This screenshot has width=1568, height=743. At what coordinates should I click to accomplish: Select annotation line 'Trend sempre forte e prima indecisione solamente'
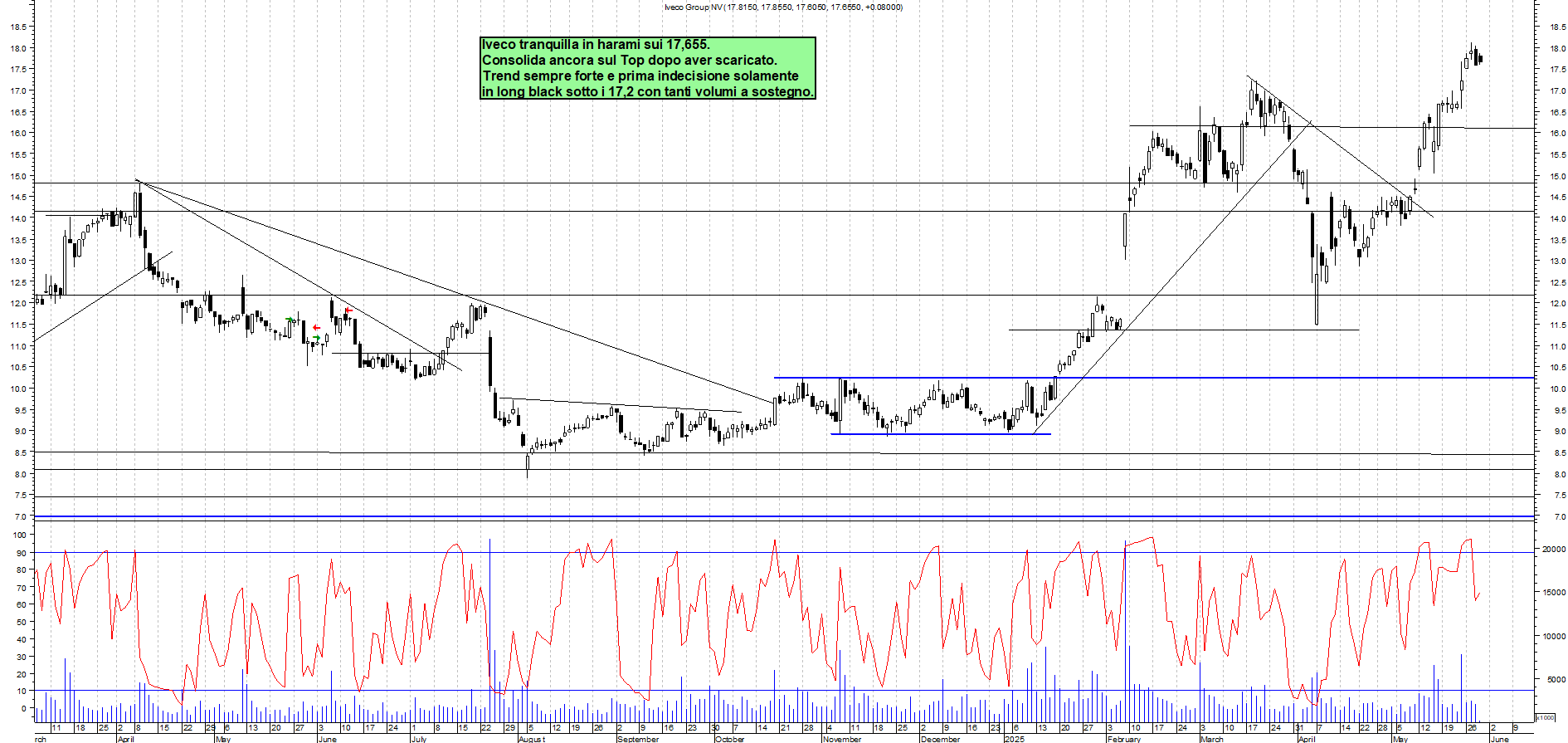tap(640, 76)
